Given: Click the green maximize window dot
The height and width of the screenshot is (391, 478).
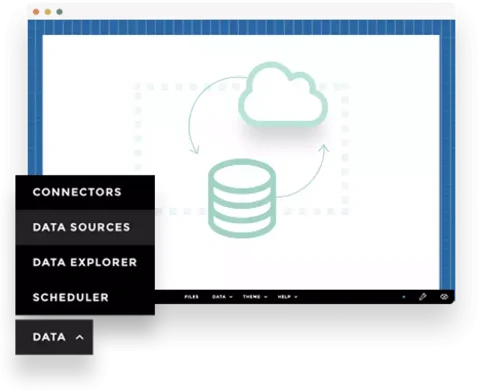Looking at the screenshot, I should click(x=60, y=12).
